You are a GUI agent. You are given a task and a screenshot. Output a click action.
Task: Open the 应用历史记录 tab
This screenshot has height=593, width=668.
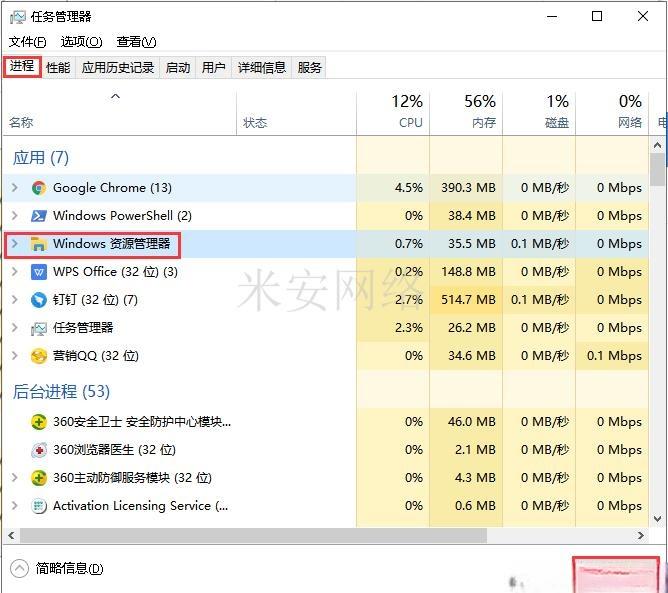tap(118, 67)
